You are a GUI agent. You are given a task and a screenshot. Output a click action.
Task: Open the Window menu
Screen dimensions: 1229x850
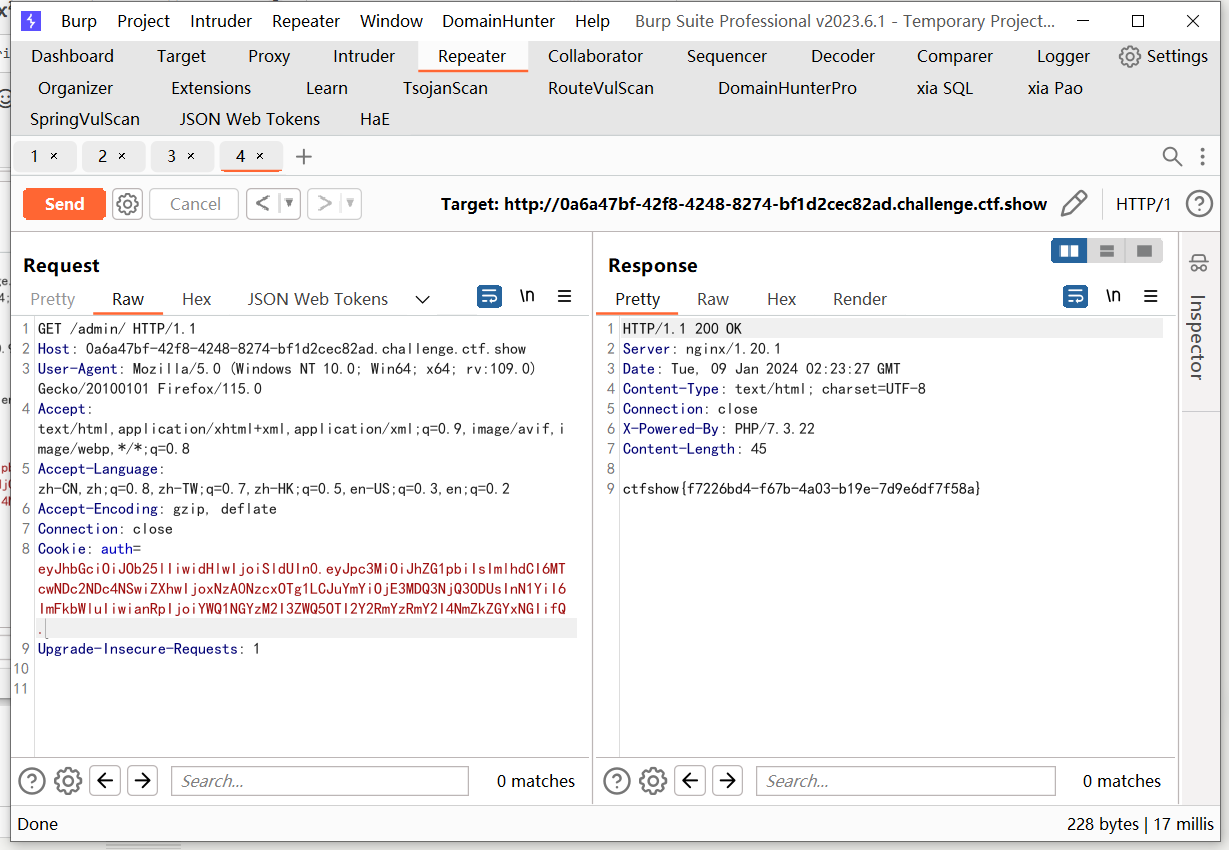click(x=392, y=21)
